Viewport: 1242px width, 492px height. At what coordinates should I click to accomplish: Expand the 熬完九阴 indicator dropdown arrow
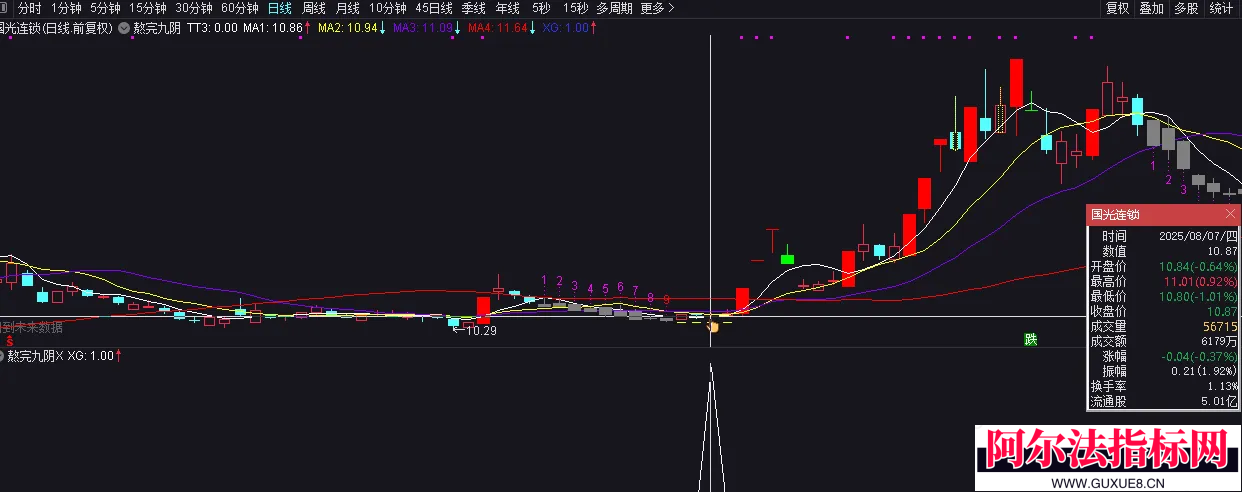(123, 28)
